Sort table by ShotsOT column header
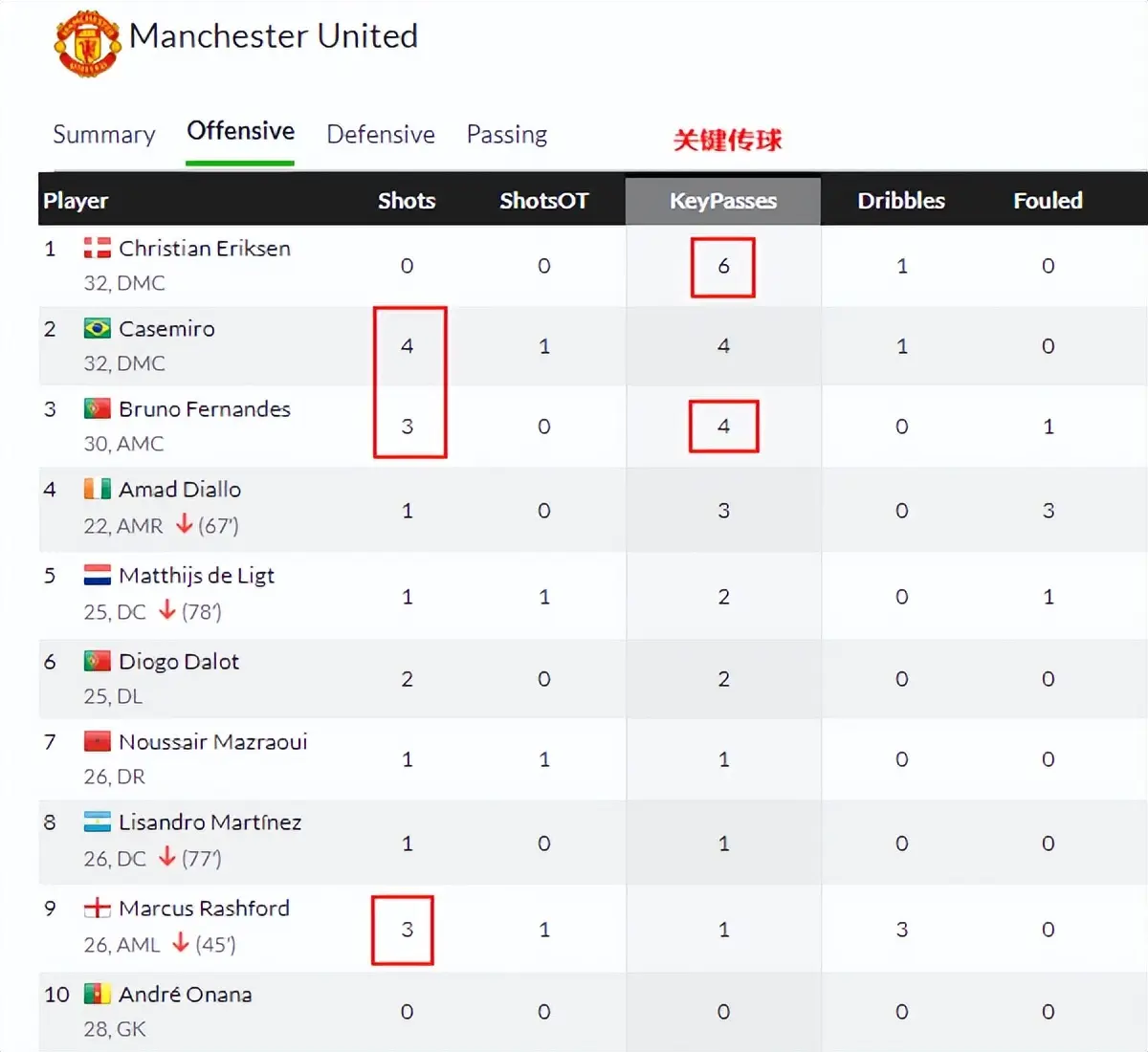This screenshot has width=1148, height=1052. click(543, 201)
